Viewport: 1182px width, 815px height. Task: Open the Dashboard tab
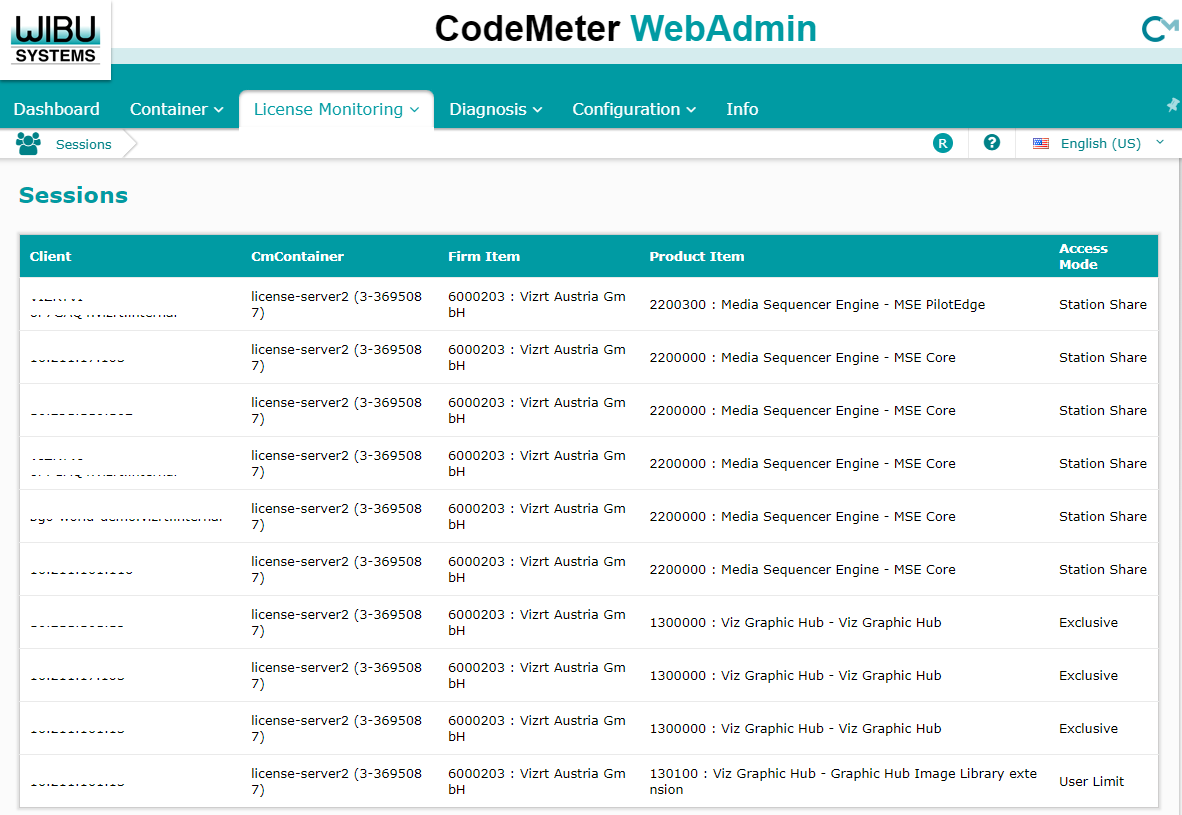(57, 109)
